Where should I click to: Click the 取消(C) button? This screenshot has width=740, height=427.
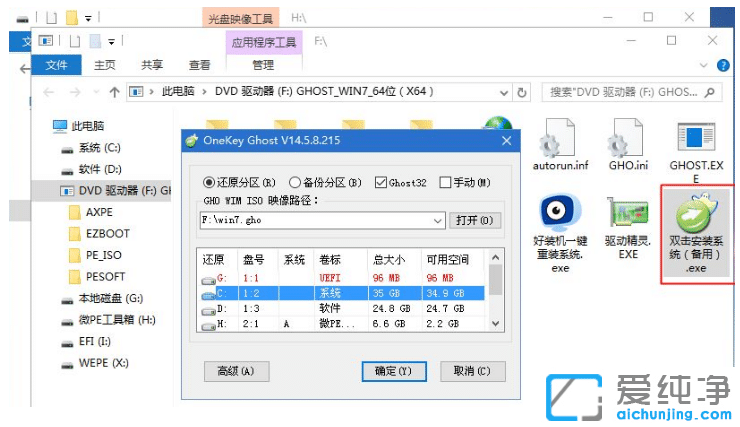pos(472,371)
